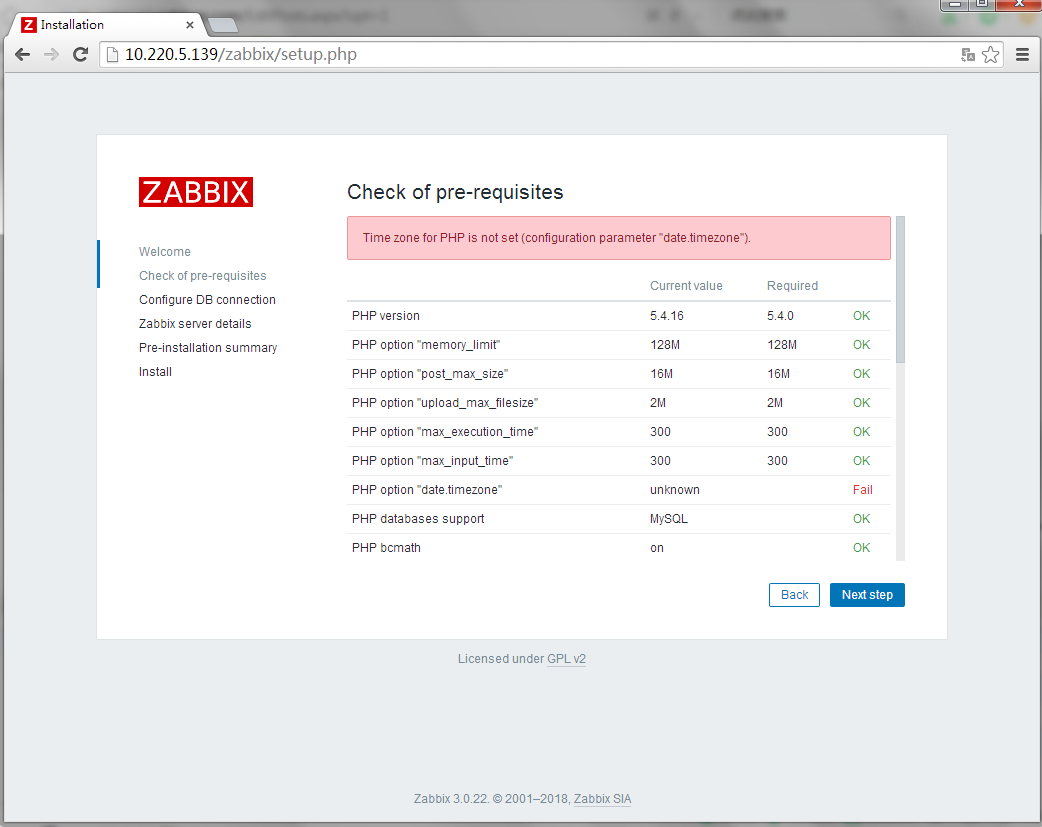Click the "on" value for PHP bcmath
Viewport: 1042px width, 827px height.
point(657,548)
